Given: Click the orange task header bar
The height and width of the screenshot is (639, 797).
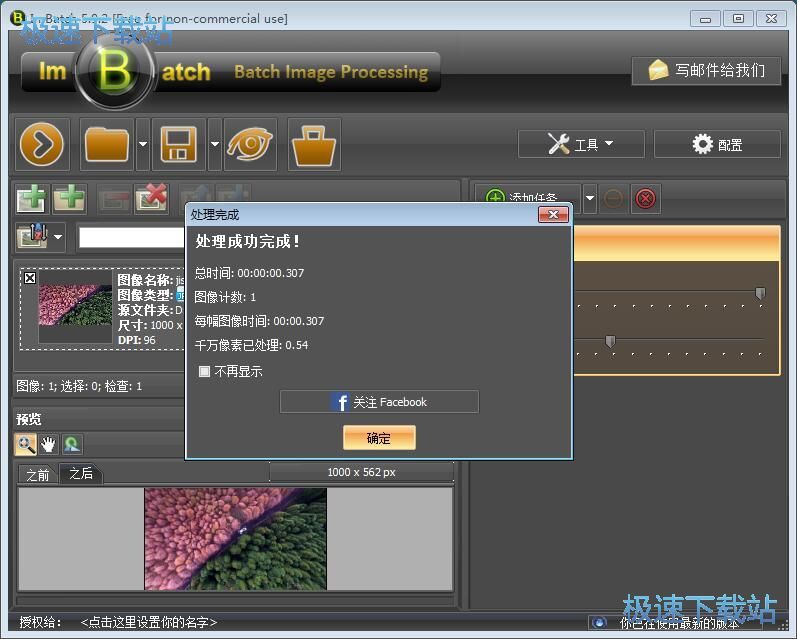Looking at the screenshot, I should [x=677, y=244].
